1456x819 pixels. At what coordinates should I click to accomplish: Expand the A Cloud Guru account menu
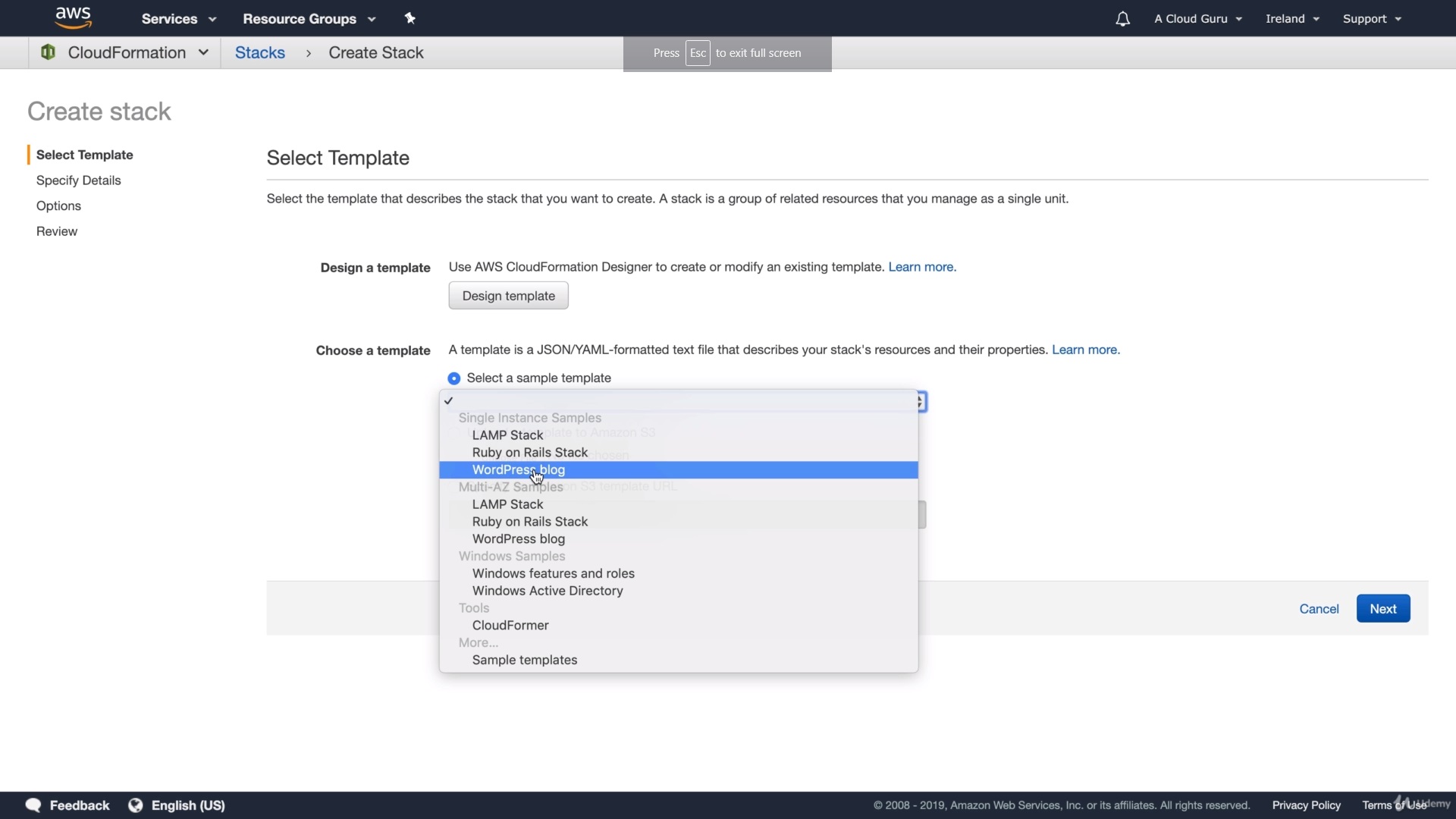point(1197,19)
